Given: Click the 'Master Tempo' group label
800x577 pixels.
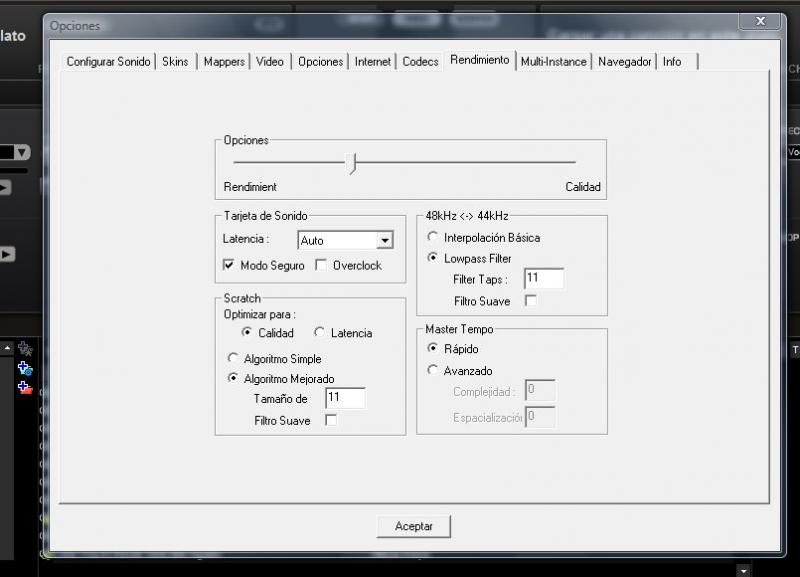Looking at the screenshot, I should pyautogui.click(x=459, y=329).
